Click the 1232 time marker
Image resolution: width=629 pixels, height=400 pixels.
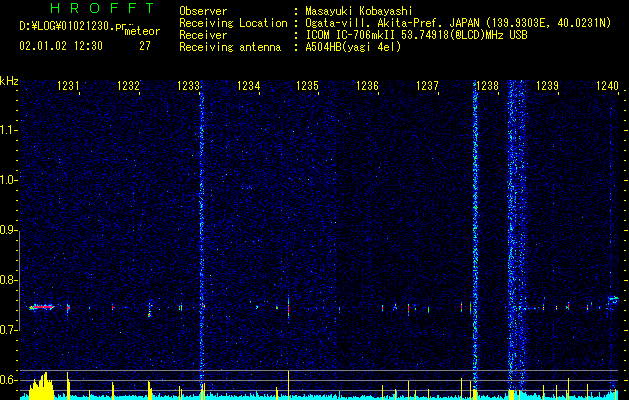click(x=128, y=86)
